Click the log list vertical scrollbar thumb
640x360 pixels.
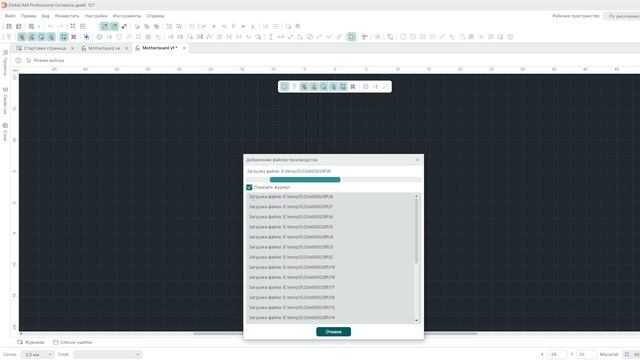(416, 231)
